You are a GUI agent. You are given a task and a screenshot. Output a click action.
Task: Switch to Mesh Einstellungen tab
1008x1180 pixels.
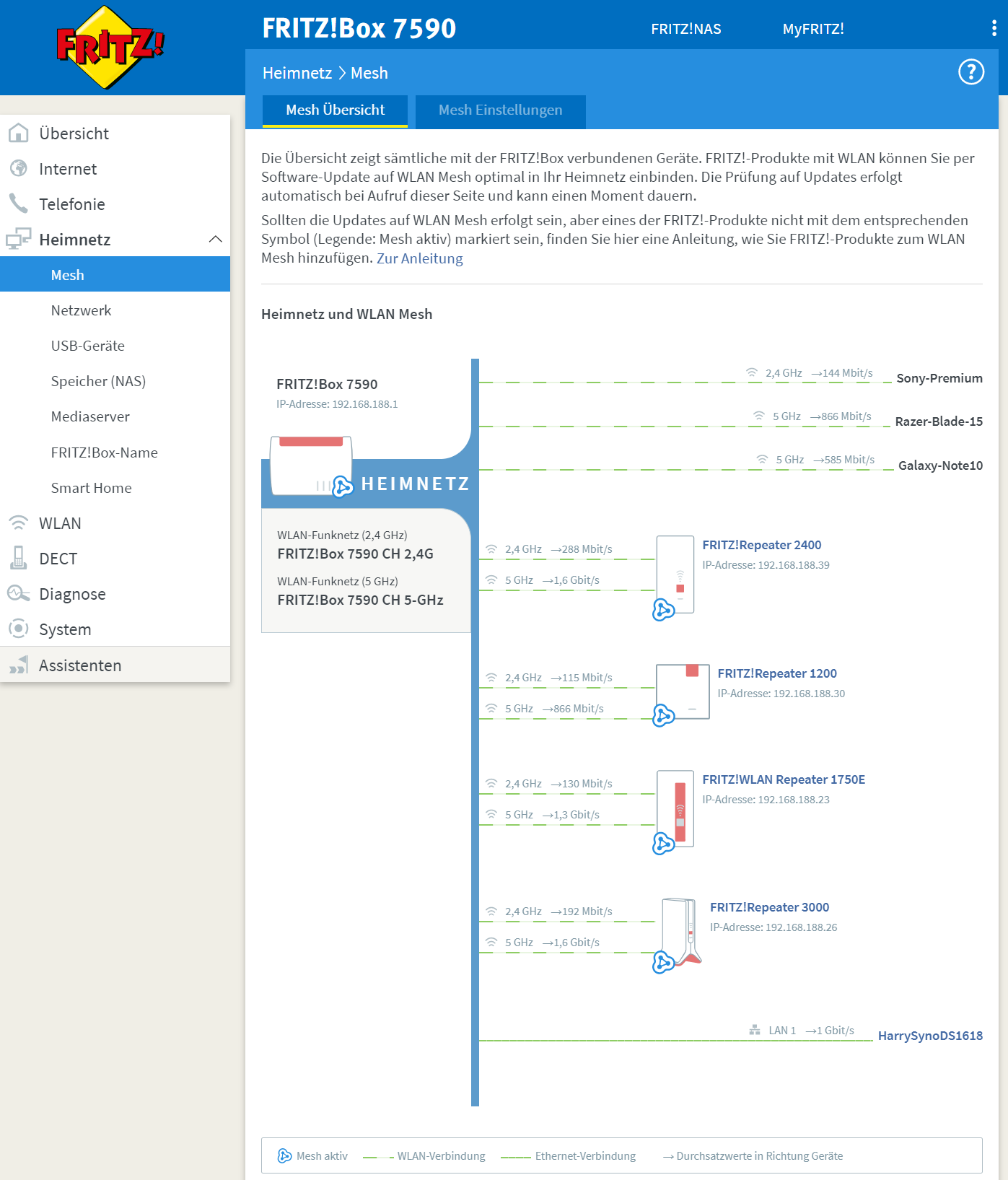coord(500,110)
